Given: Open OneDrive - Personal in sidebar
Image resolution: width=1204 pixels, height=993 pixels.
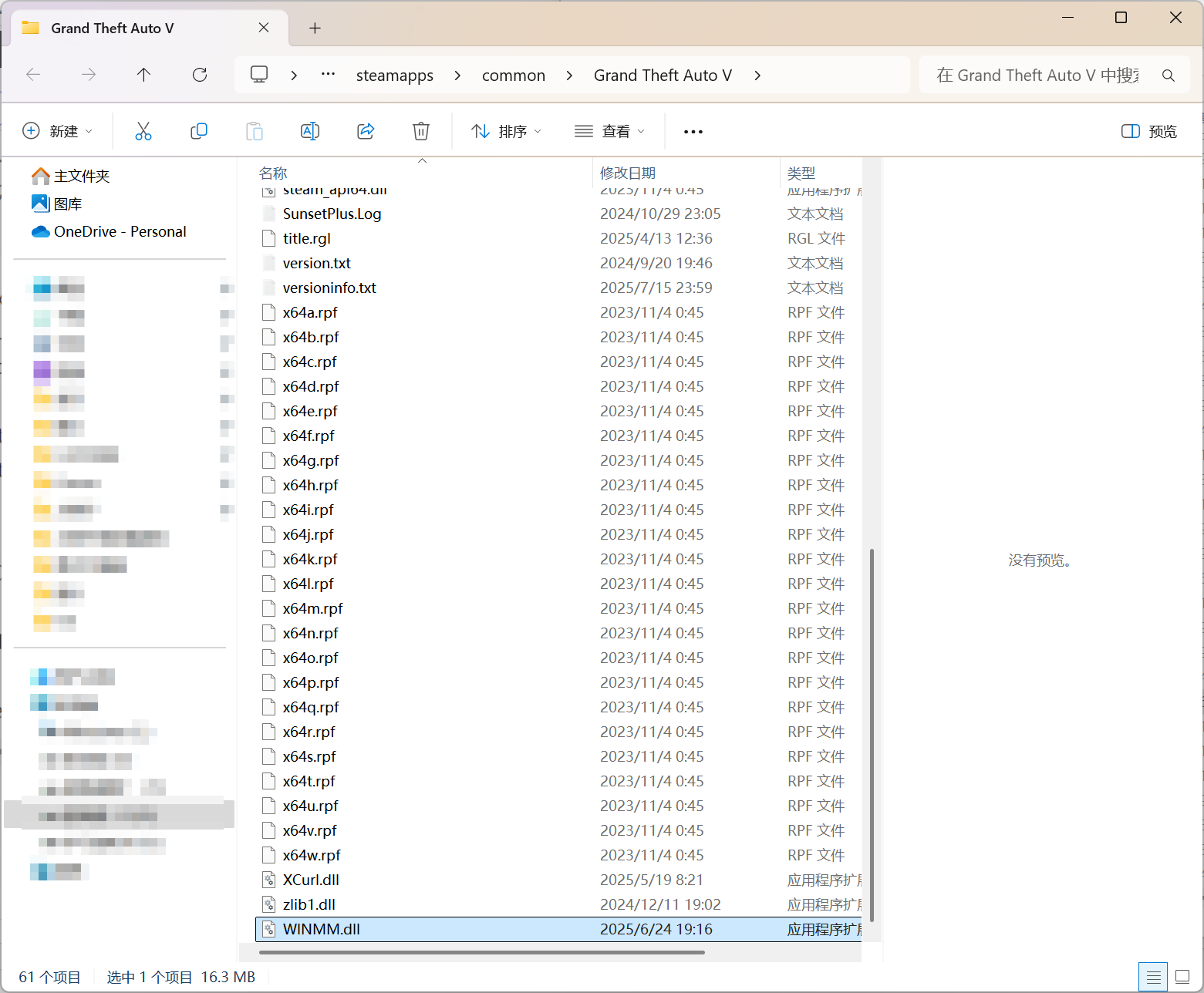Looking at the screenshot, I should (x=120, y=232).
